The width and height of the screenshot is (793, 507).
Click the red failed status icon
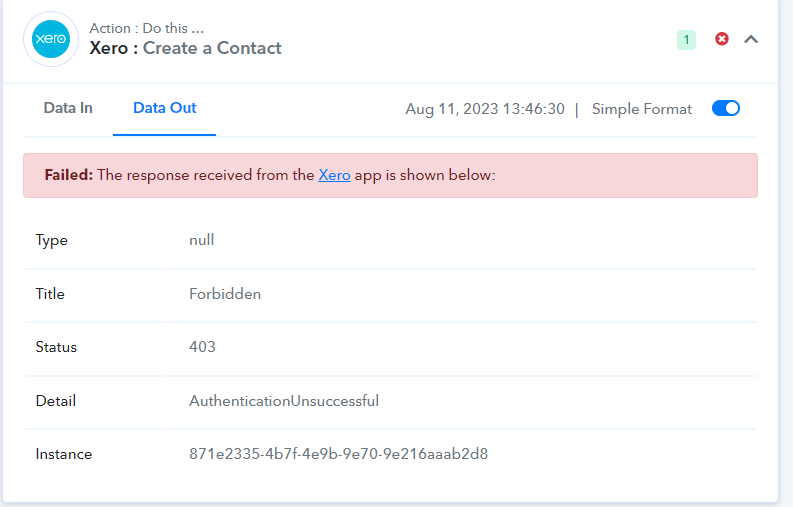(722, 39)
